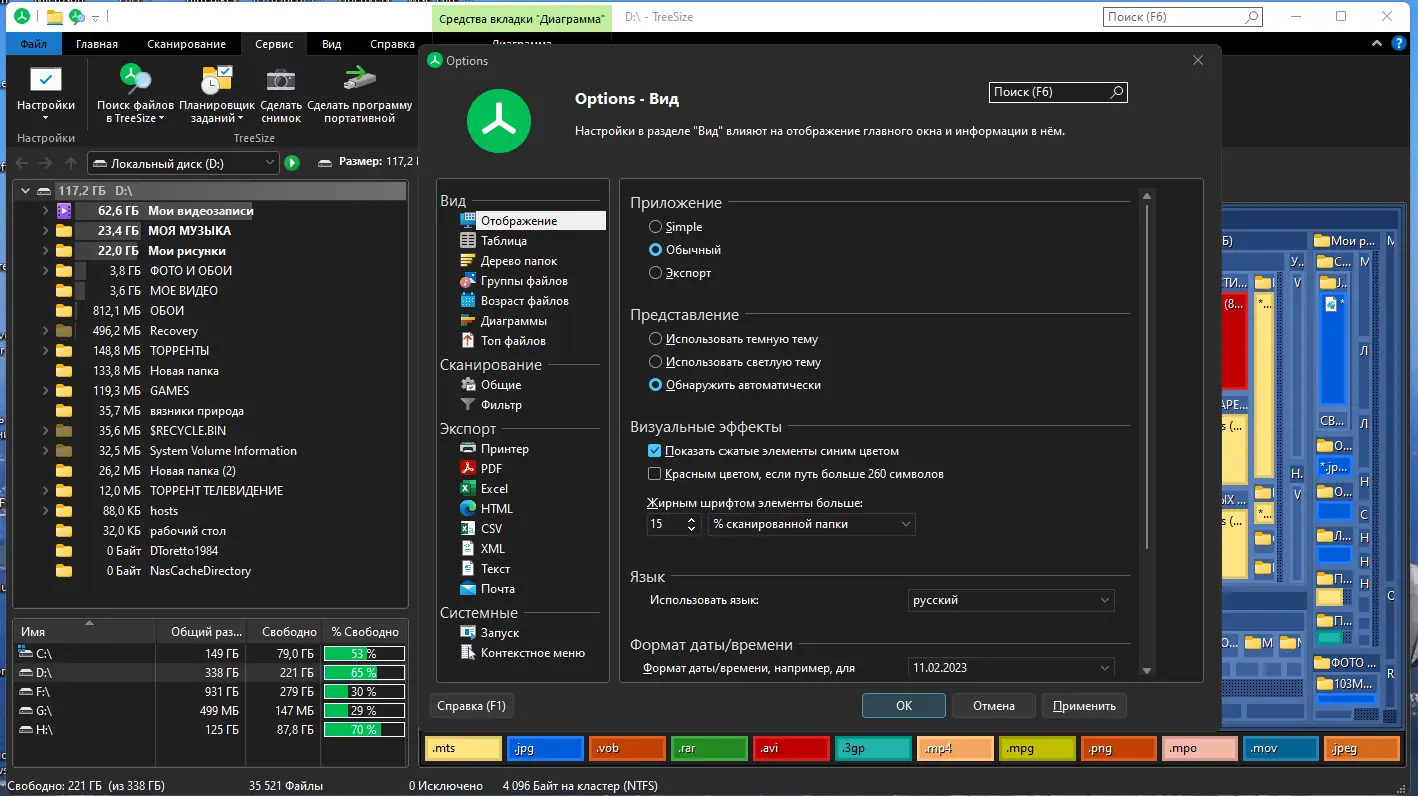The image size is (1418, 796).
Task: Open the Локальный диск (D:) drive dropdown
Action: click(183, 163)
